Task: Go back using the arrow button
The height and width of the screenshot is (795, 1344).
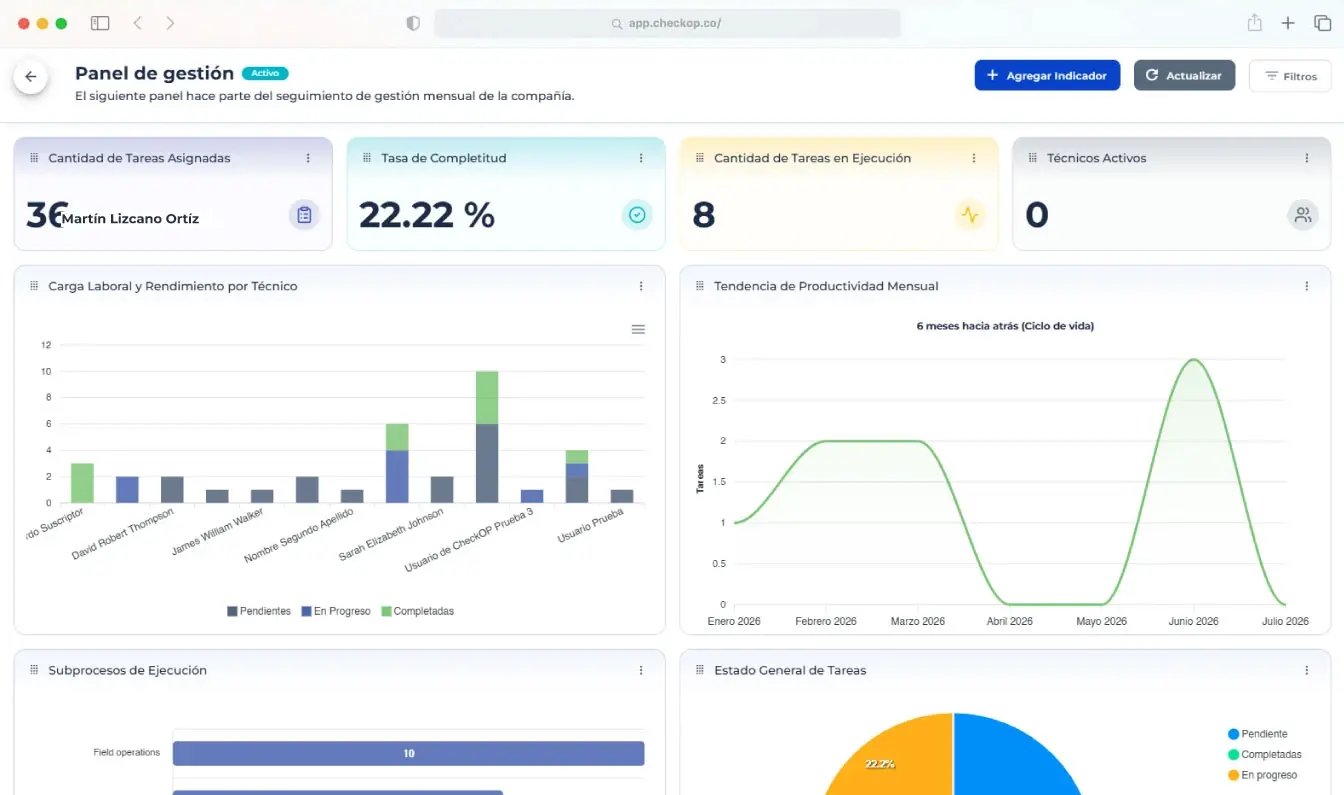Action: pyautogui.click(x=31, y=77)
